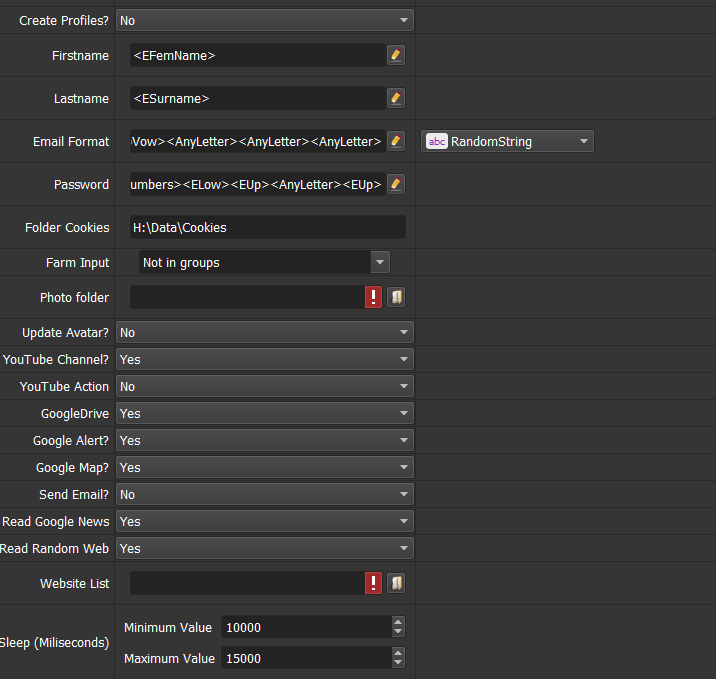Click the Website List label
The height and width of the screenshot is (679, 716).
pos(74,584)
